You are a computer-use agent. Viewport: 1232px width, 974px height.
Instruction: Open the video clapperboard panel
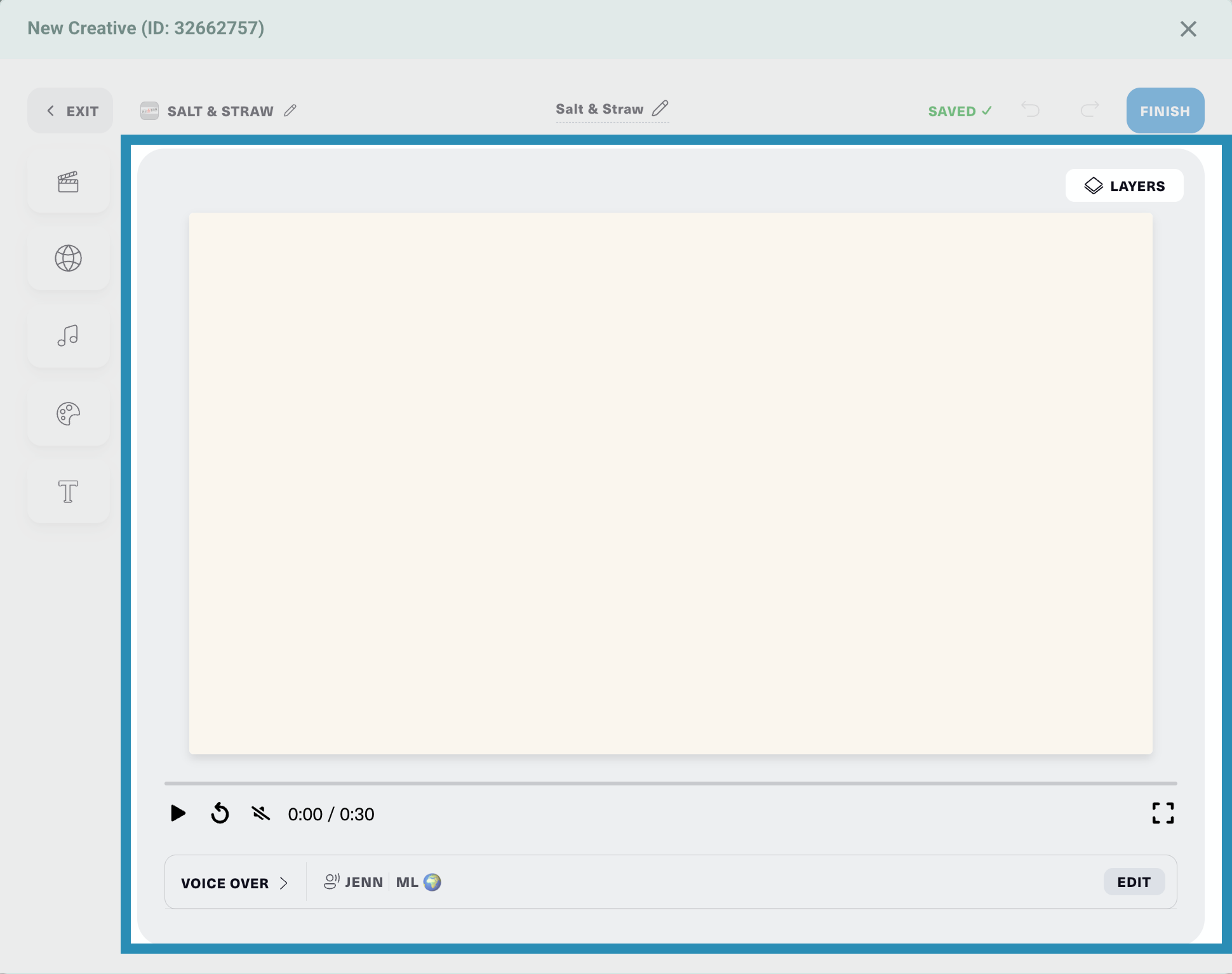(68, 182)
